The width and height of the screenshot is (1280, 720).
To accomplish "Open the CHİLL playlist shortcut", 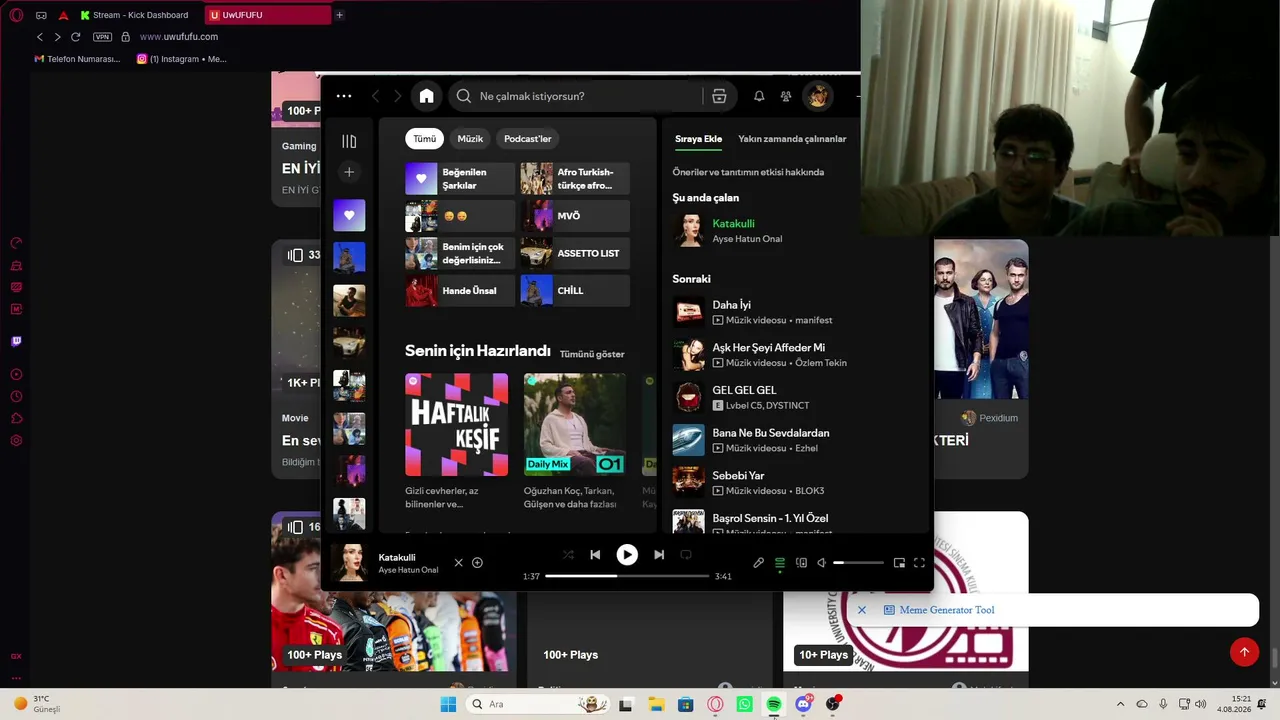I will [575, 291].
